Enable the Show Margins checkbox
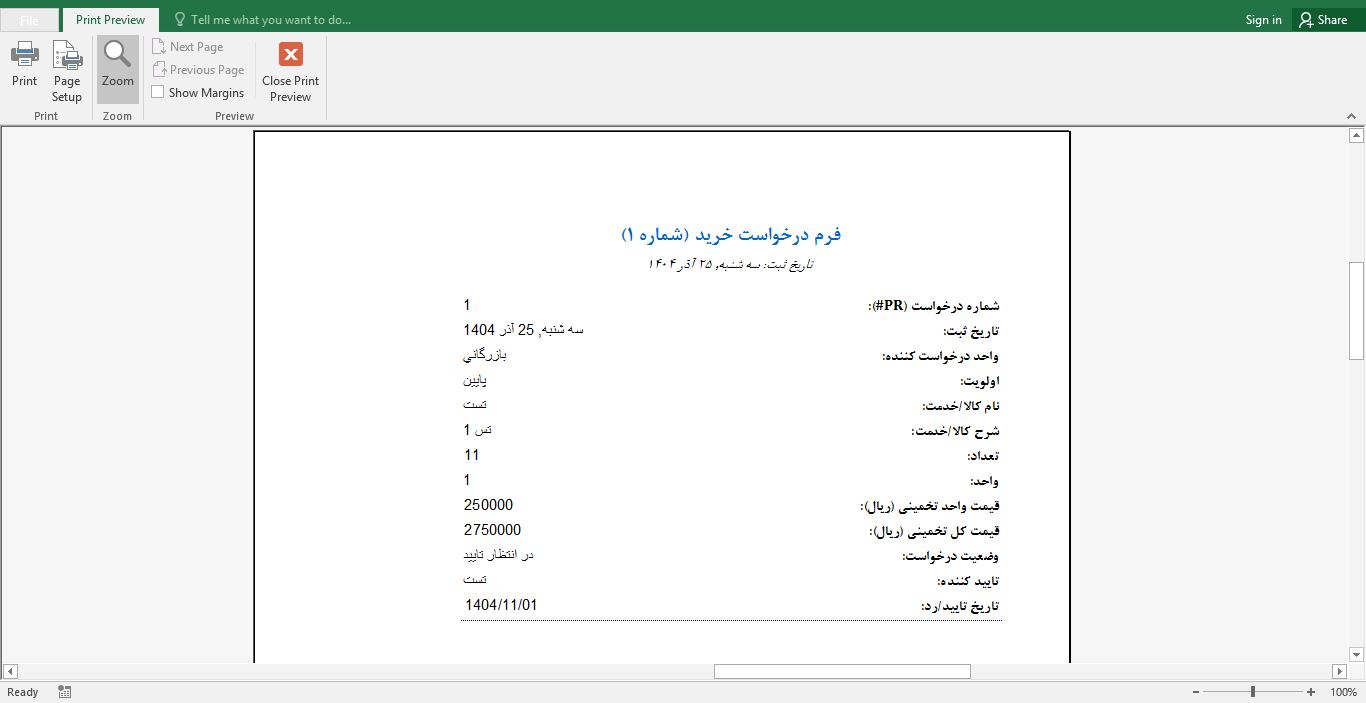The height and width of the screenshot is (703, 1366). click(x=157, y=92)
